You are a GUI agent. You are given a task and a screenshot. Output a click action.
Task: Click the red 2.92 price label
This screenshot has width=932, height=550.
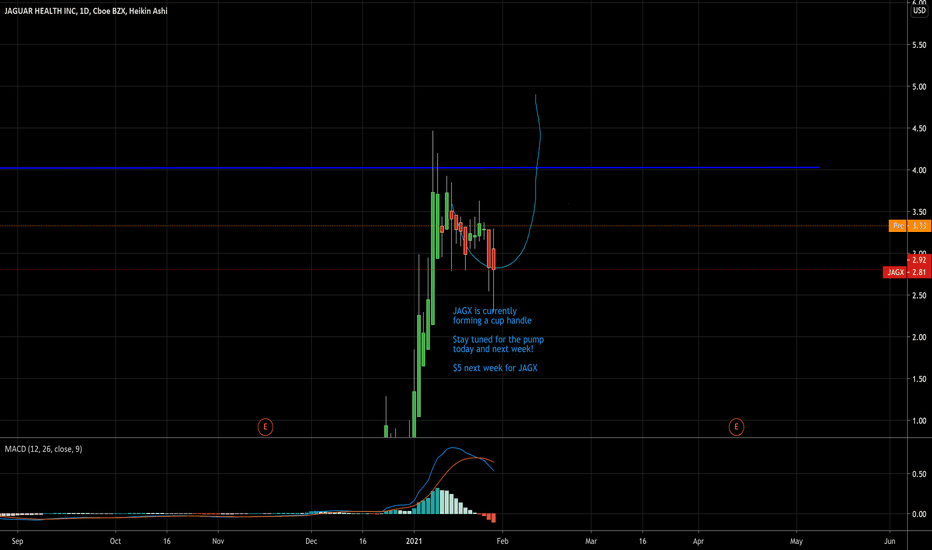[x=919, y=260]
